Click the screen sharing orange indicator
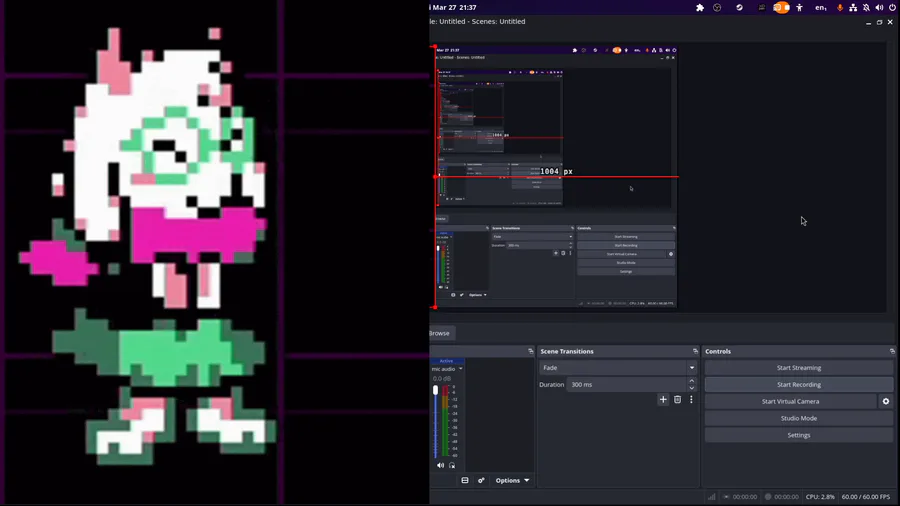Screen dimensions: 900x506 click(781, 7)
